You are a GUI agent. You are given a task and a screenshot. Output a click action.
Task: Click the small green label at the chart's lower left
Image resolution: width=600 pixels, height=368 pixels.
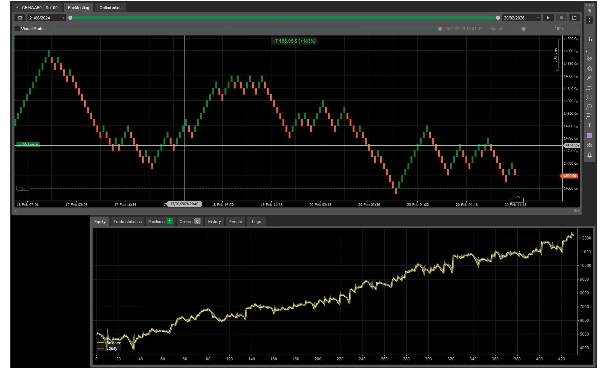pyautogui.click(x=22, y=188)
